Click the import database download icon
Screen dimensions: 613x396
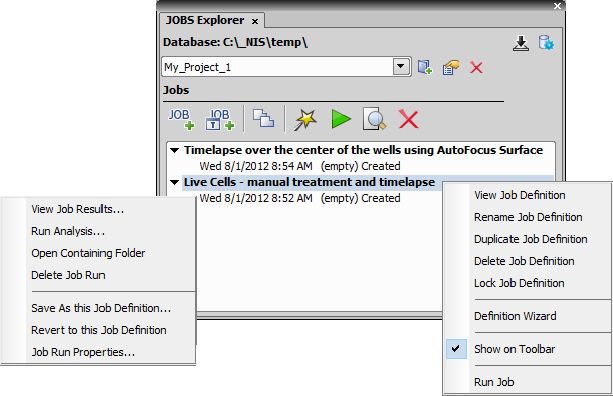point(521,43)
